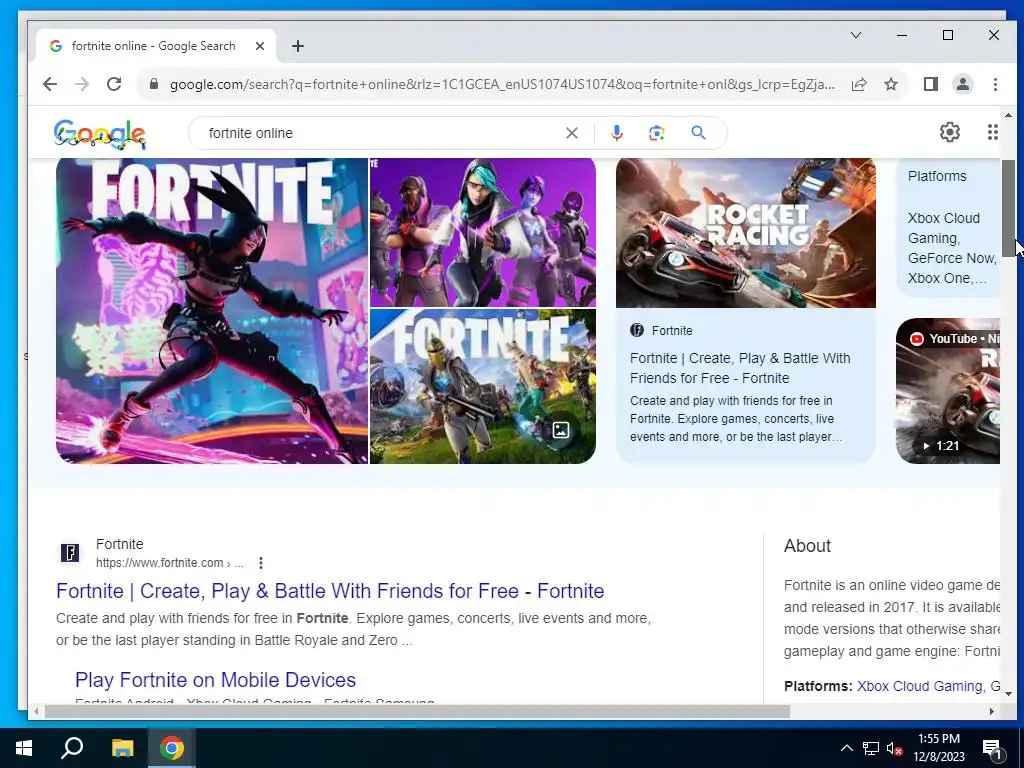
Task: Share this page via address bar icon
Action: pyautogui.click(x=859, y=84)
